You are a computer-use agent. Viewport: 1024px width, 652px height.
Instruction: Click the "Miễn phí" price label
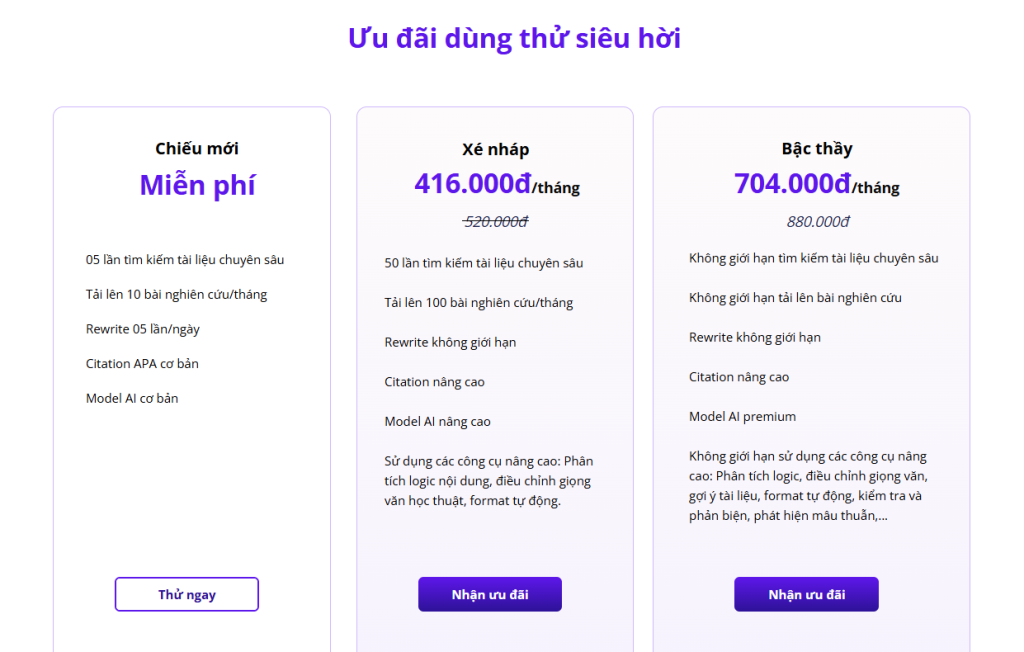tap(197, 184)
